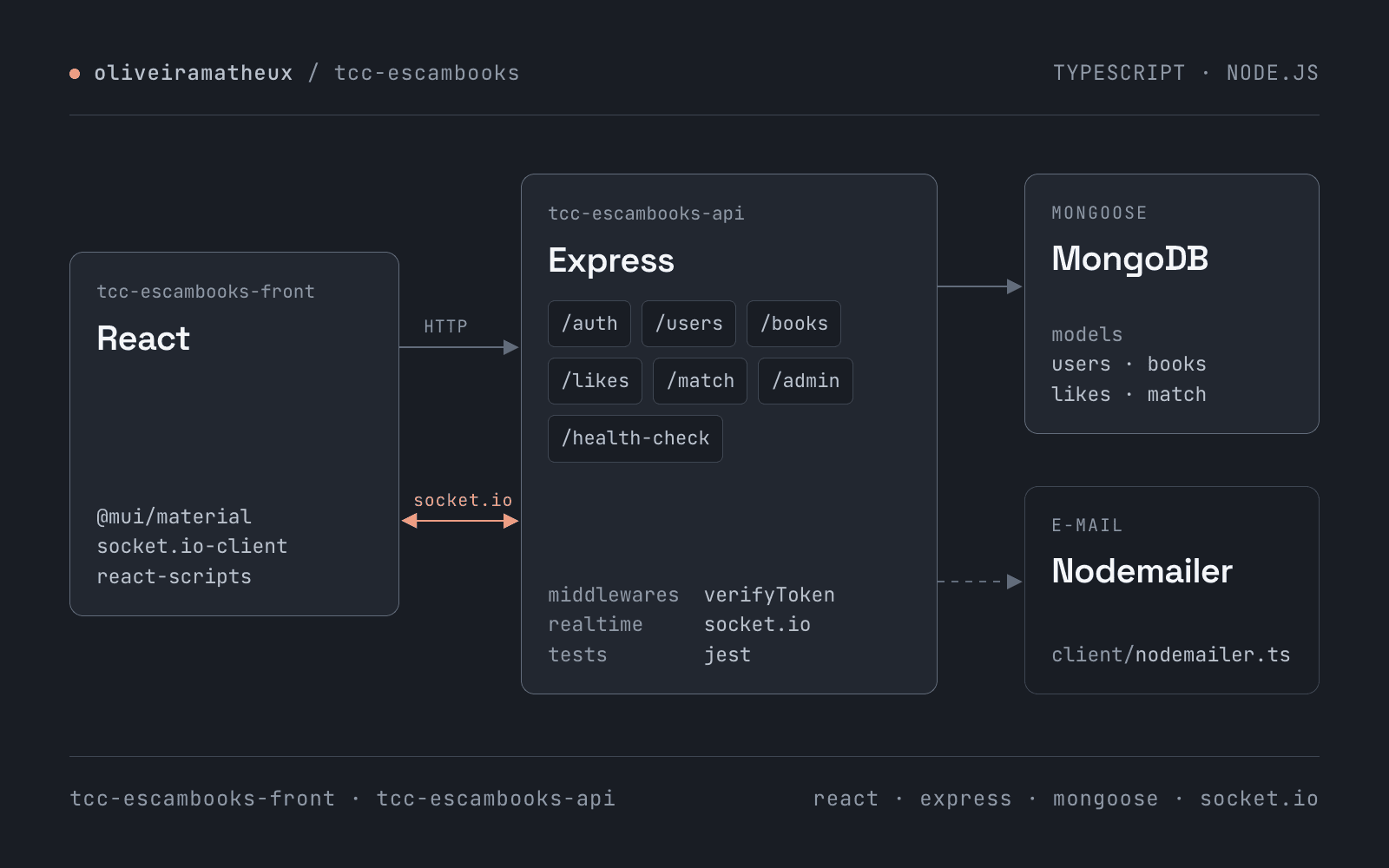Click the tcc-escambooks-api label above Express
The image size is (1389, 868).
coord(646,214)
